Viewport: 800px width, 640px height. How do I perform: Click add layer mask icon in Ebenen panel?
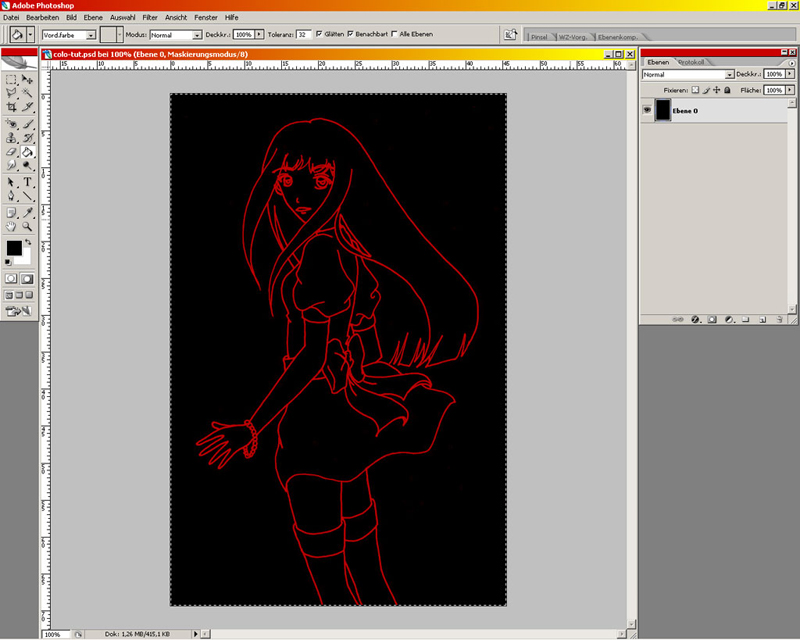(x=712, y=319)
